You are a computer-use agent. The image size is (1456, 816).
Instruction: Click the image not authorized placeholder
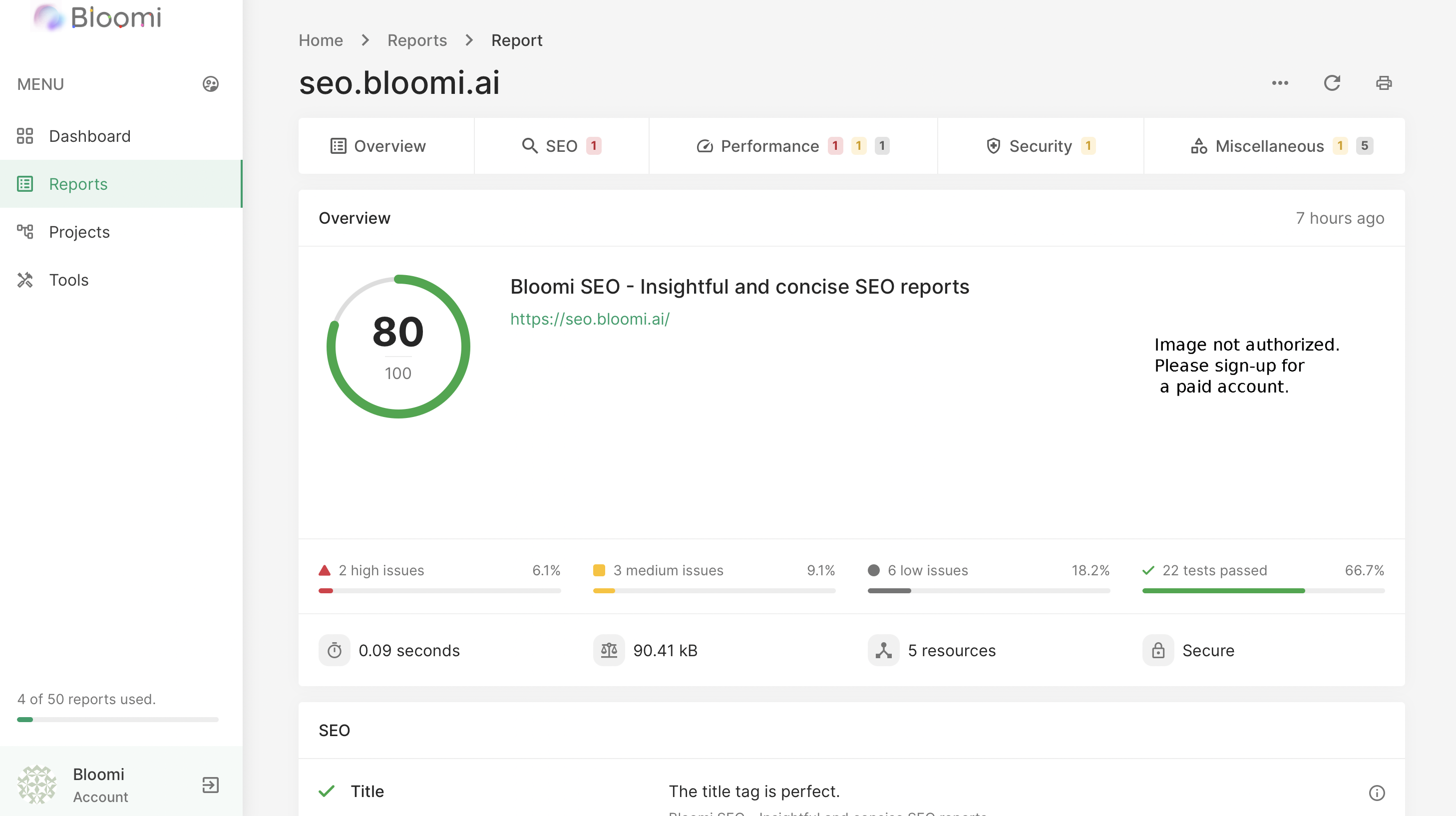click(x=1246, y=366)
